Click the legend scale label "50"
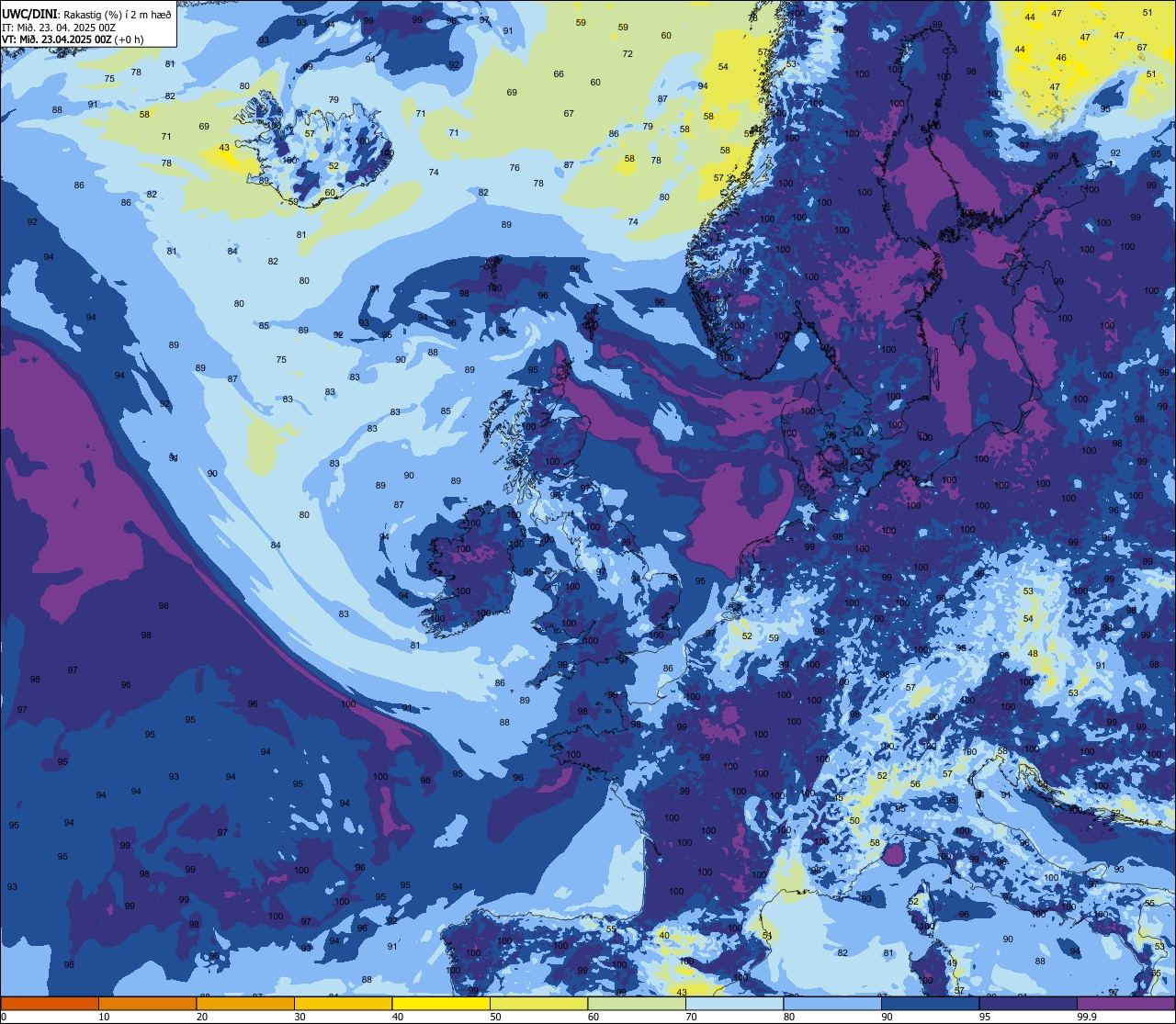 (495, 1017)
